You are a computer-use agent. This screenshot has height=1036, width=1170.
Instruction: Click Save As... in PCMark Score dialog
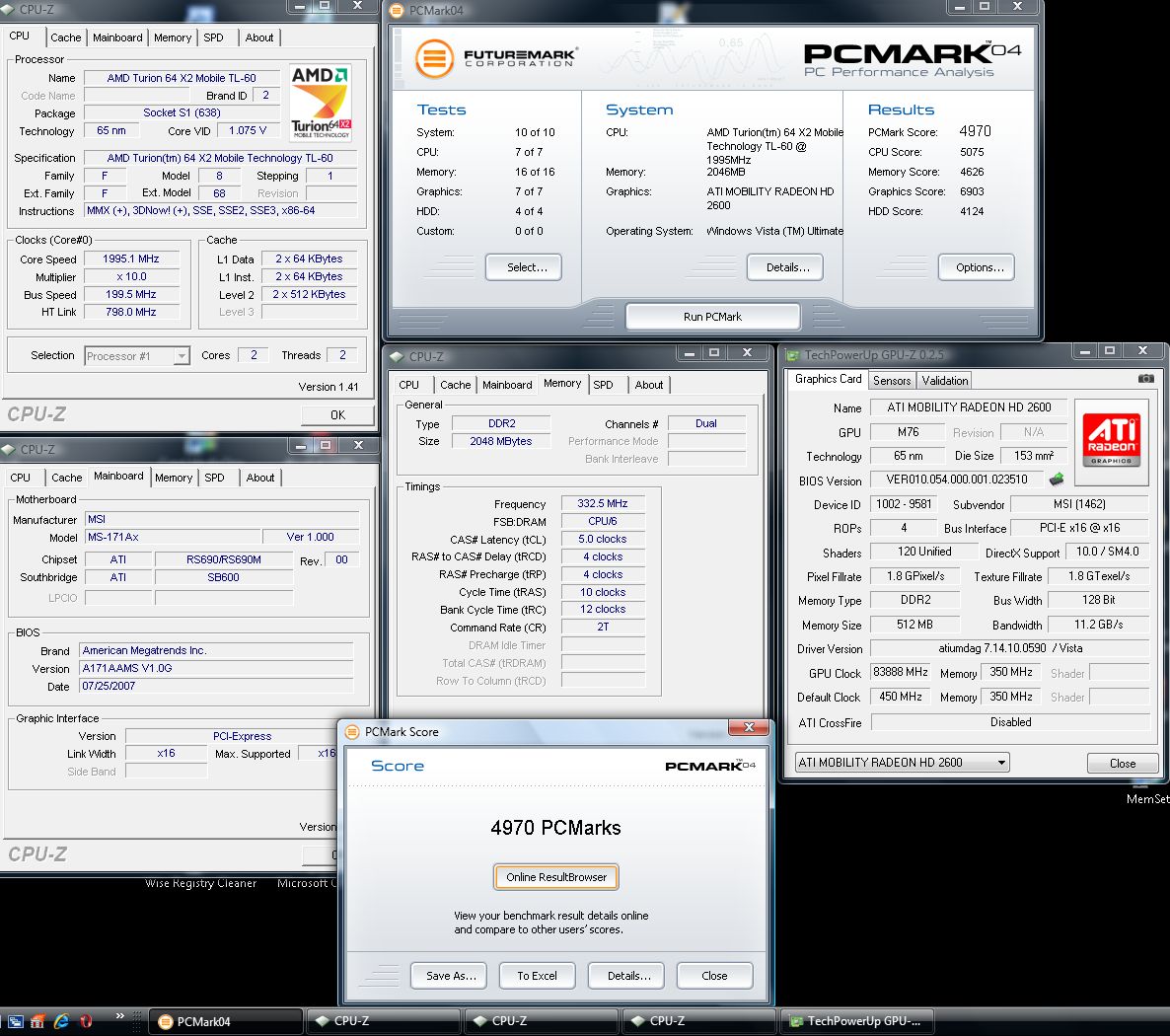tap(451, 976)
